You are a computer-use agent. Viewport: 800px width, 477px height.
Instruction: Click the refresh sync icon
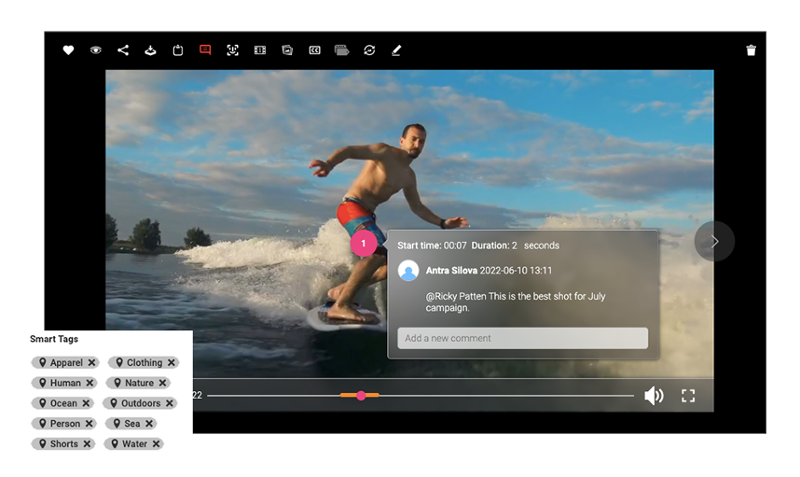click(x=369, y=50)
